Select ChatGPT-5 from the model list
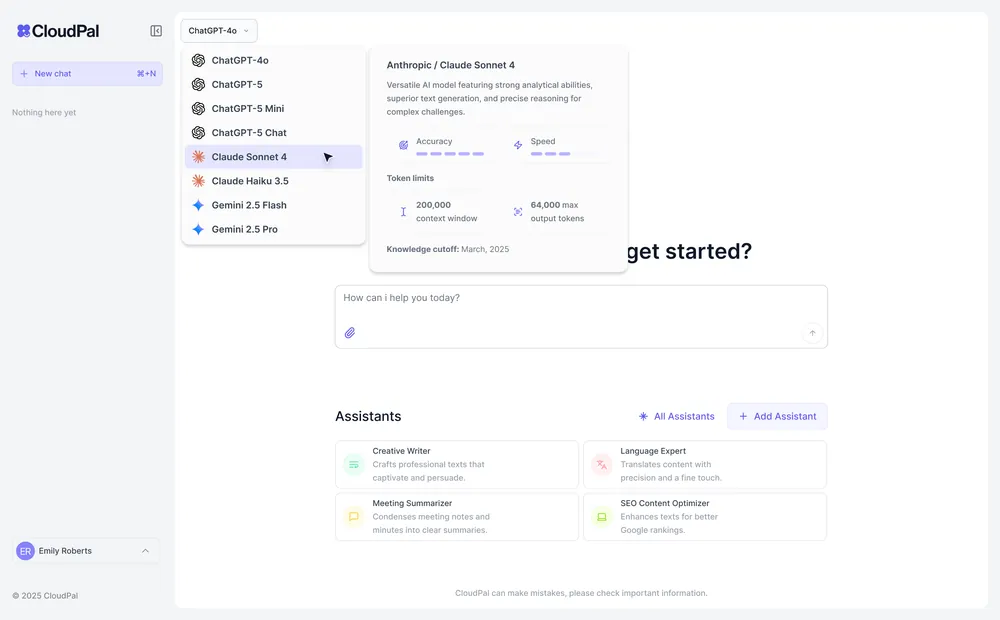 [x=274, y=84]
